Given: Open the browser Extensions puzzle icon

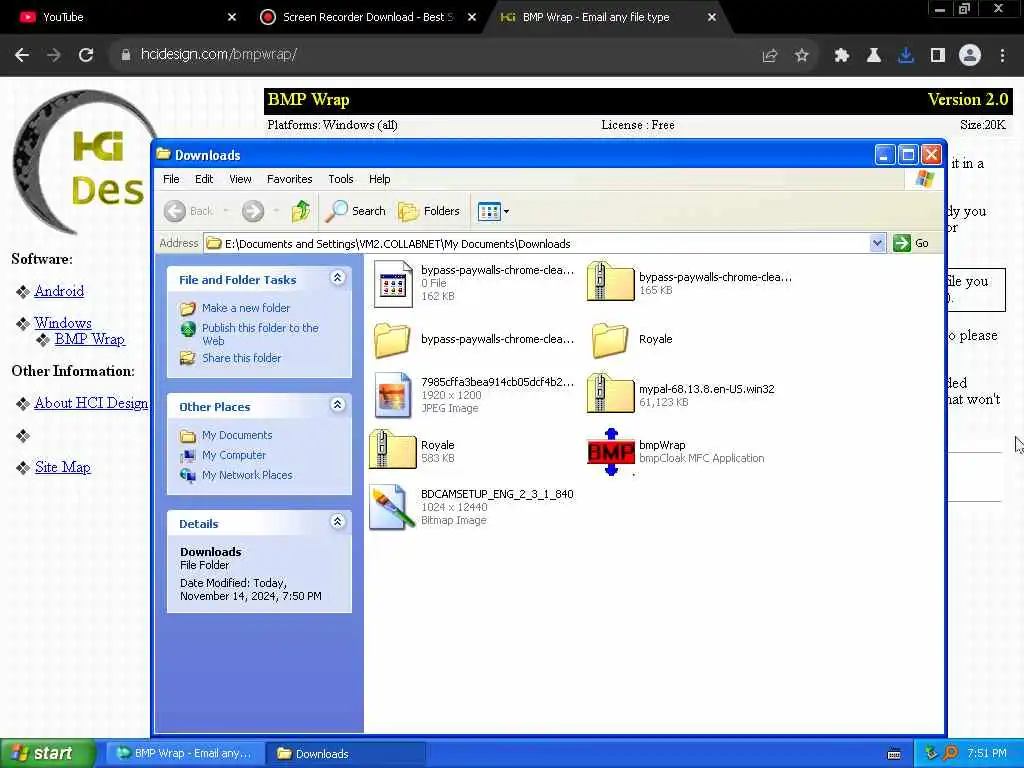Looking at the screenshot, I should pyautogui.click(x=841, y=56).
